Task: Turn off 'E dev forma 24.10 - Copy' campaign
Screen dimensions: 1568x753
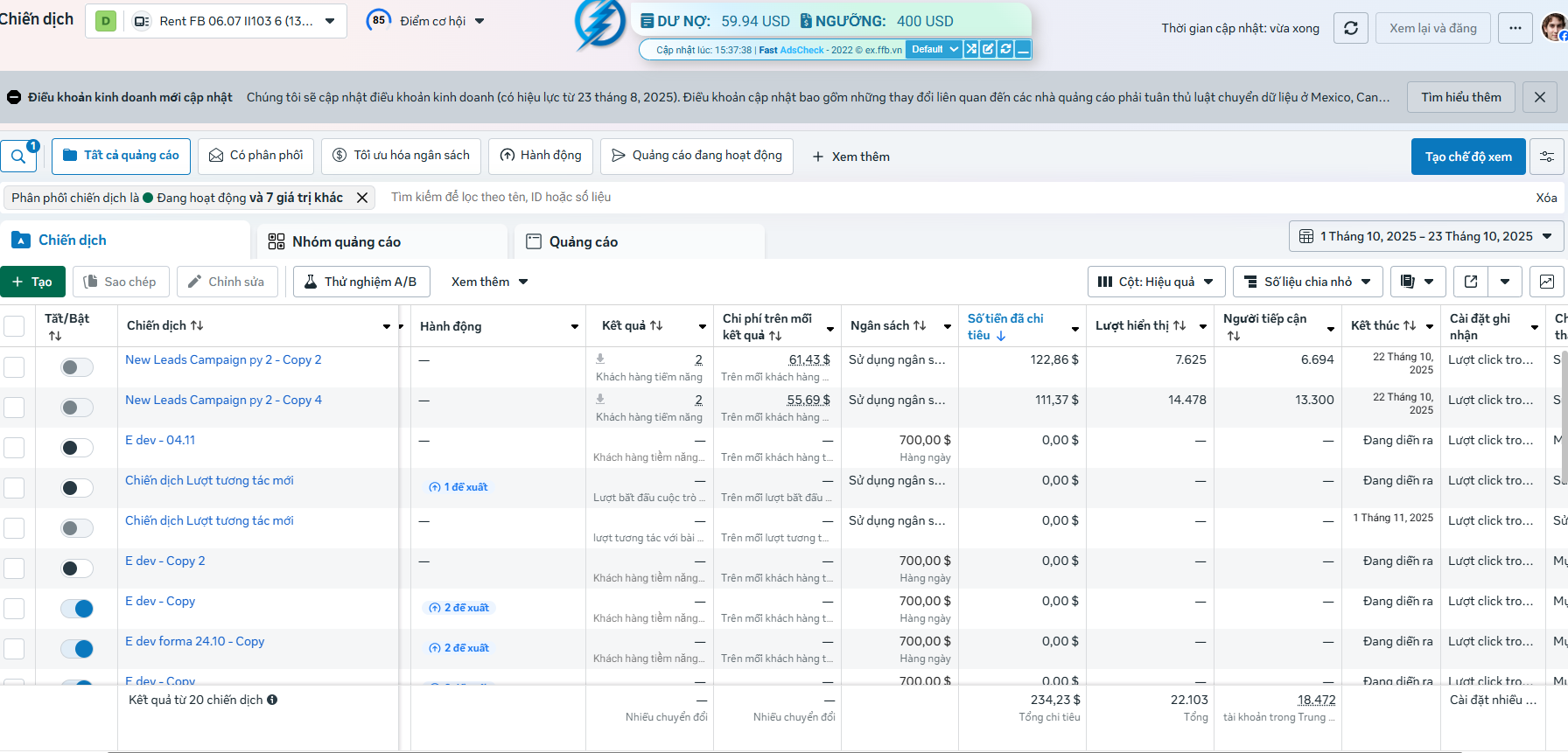Action: tap(77, 649)
